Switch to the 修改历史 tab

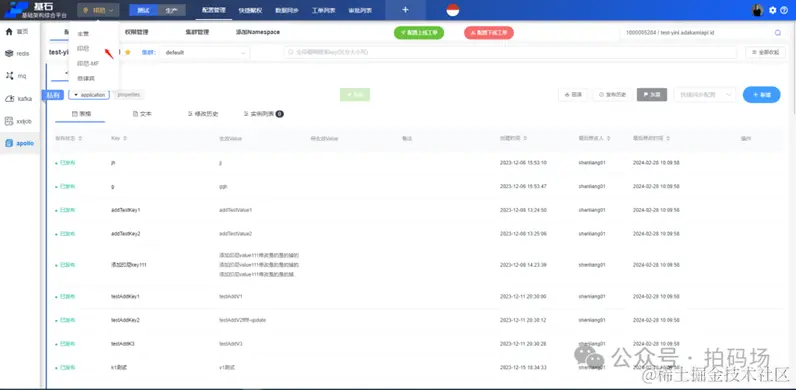(203, 114)
